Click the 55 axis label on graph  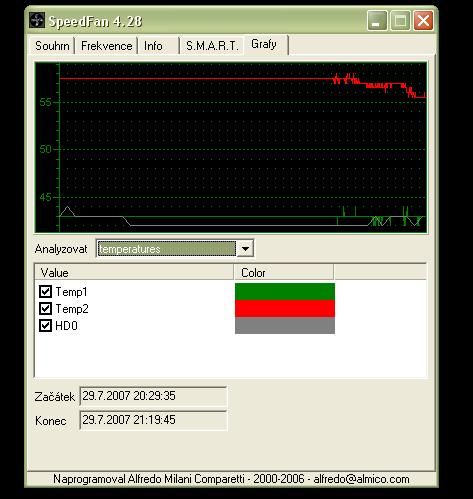pos(46,102)
